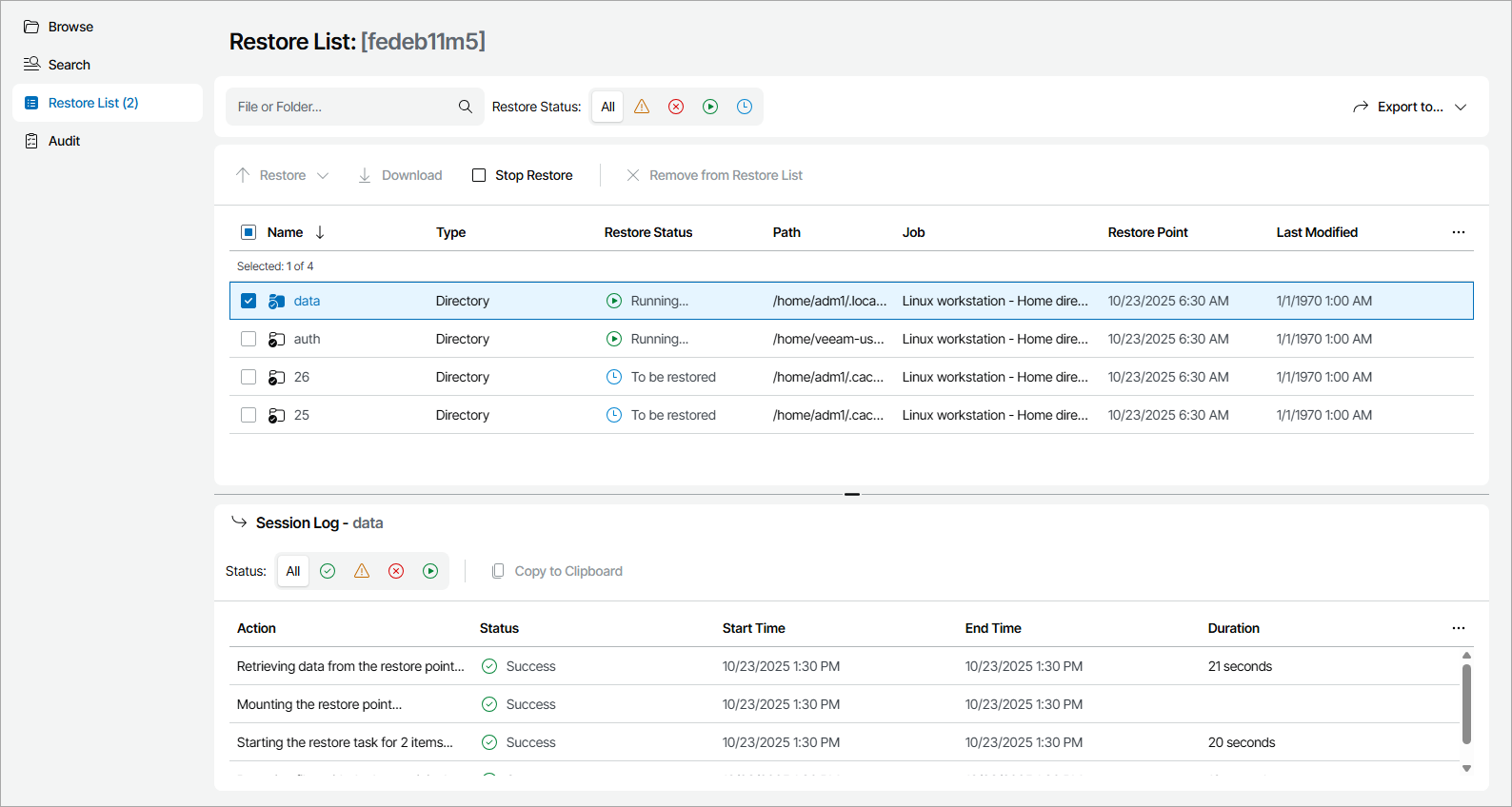This screenshot has width=1512, height=807.
Task: Filter session log by error icon
Action: click(x=396, y=571)
